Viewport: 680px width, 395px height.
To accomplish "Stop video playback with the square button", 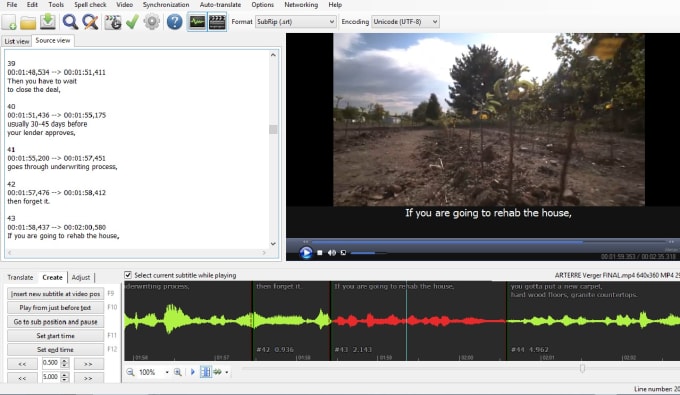I will 320,252.
